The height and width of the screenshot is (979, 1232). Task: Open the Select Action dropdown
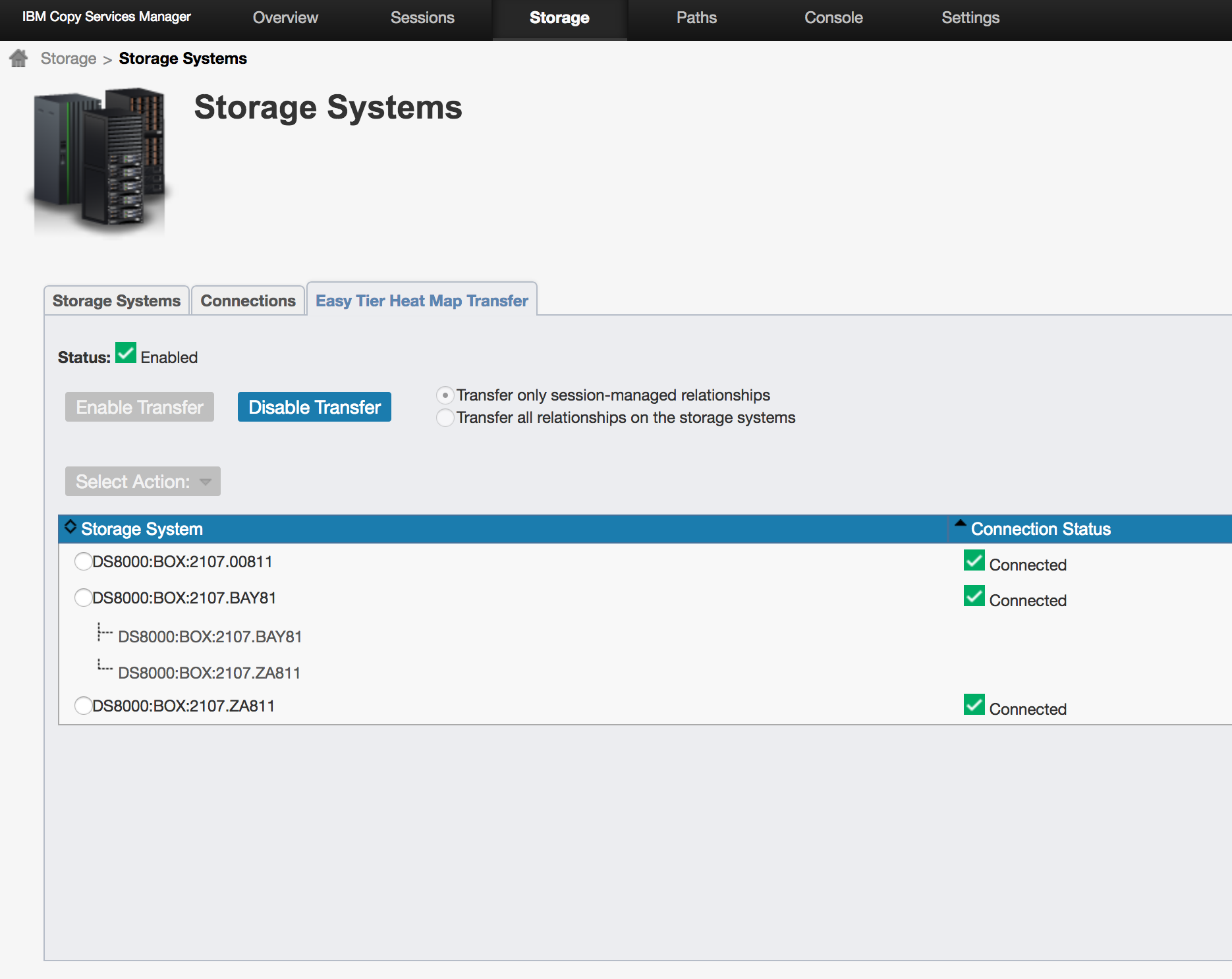point(143,482)
